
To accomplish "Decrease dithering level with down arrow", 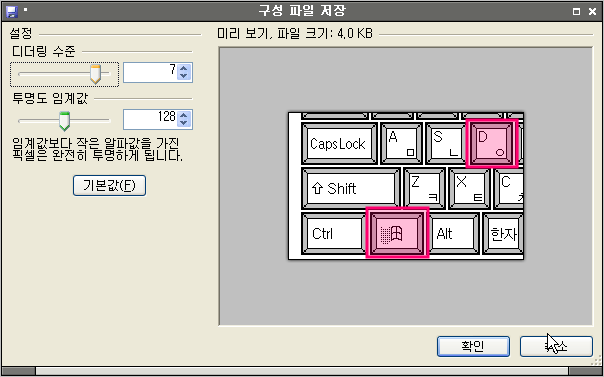I will pyautogui.click(x=183, y=76).
